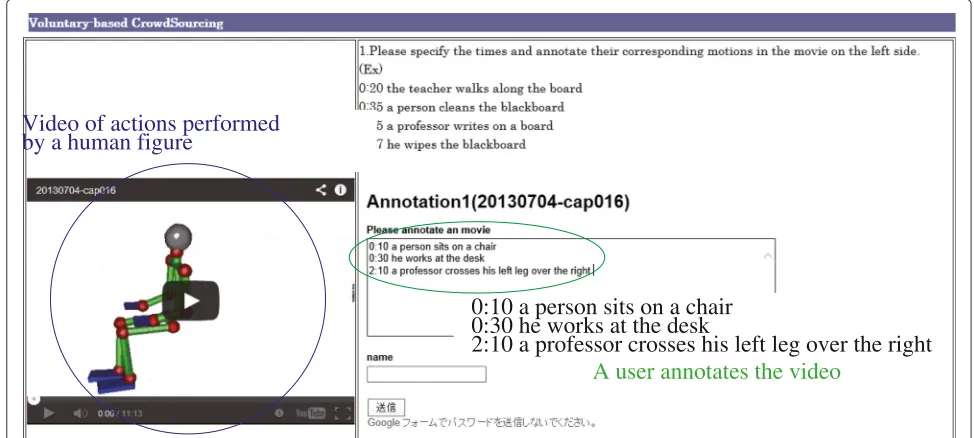Click the video time display 0:00 / 11:13
The height and width of the screenshot is (438, 974).
(120, 414)
